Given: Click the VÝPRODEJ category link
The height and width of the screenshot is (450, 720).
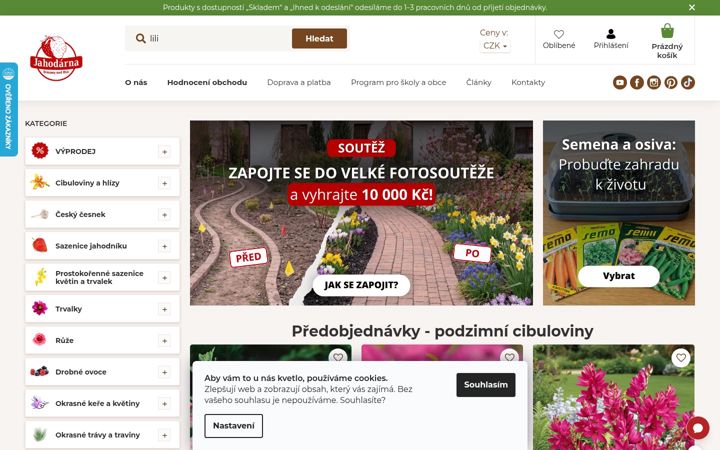Looking at the screenshot, I should pos(75,152).
